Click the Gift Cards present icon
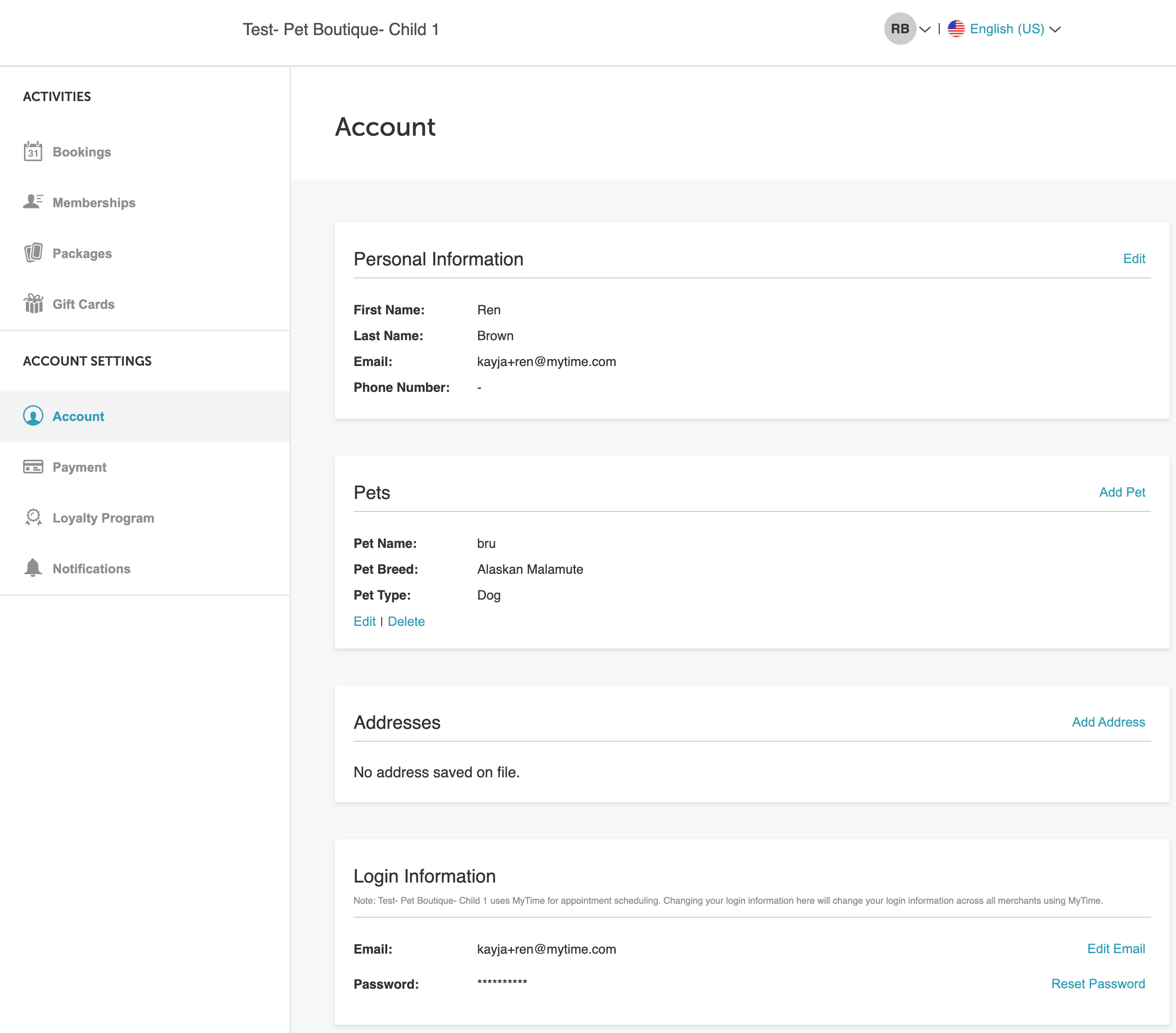The height and width of the screenshot is (1033, 1176). coord(33,303)
